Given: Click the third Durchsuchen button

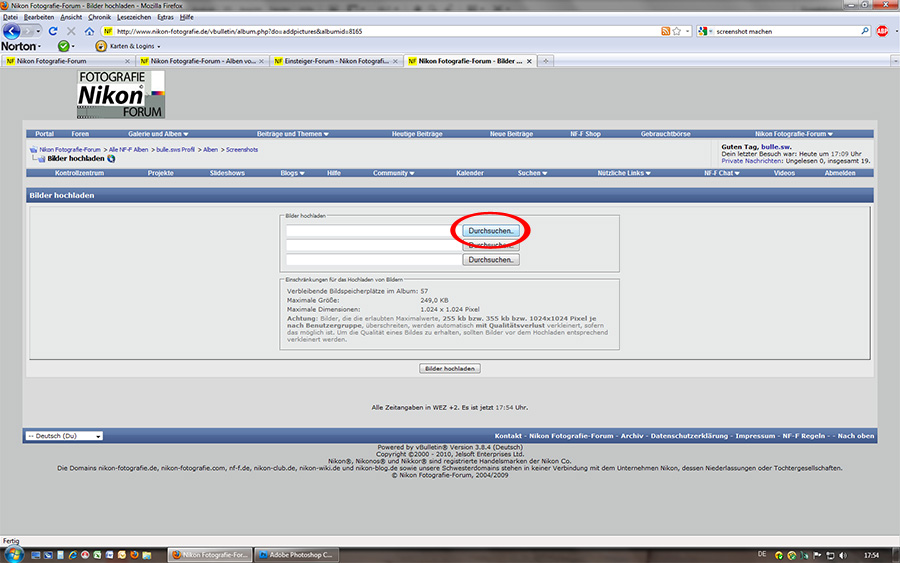Looking at the screenshot, I should click(491, 260).
